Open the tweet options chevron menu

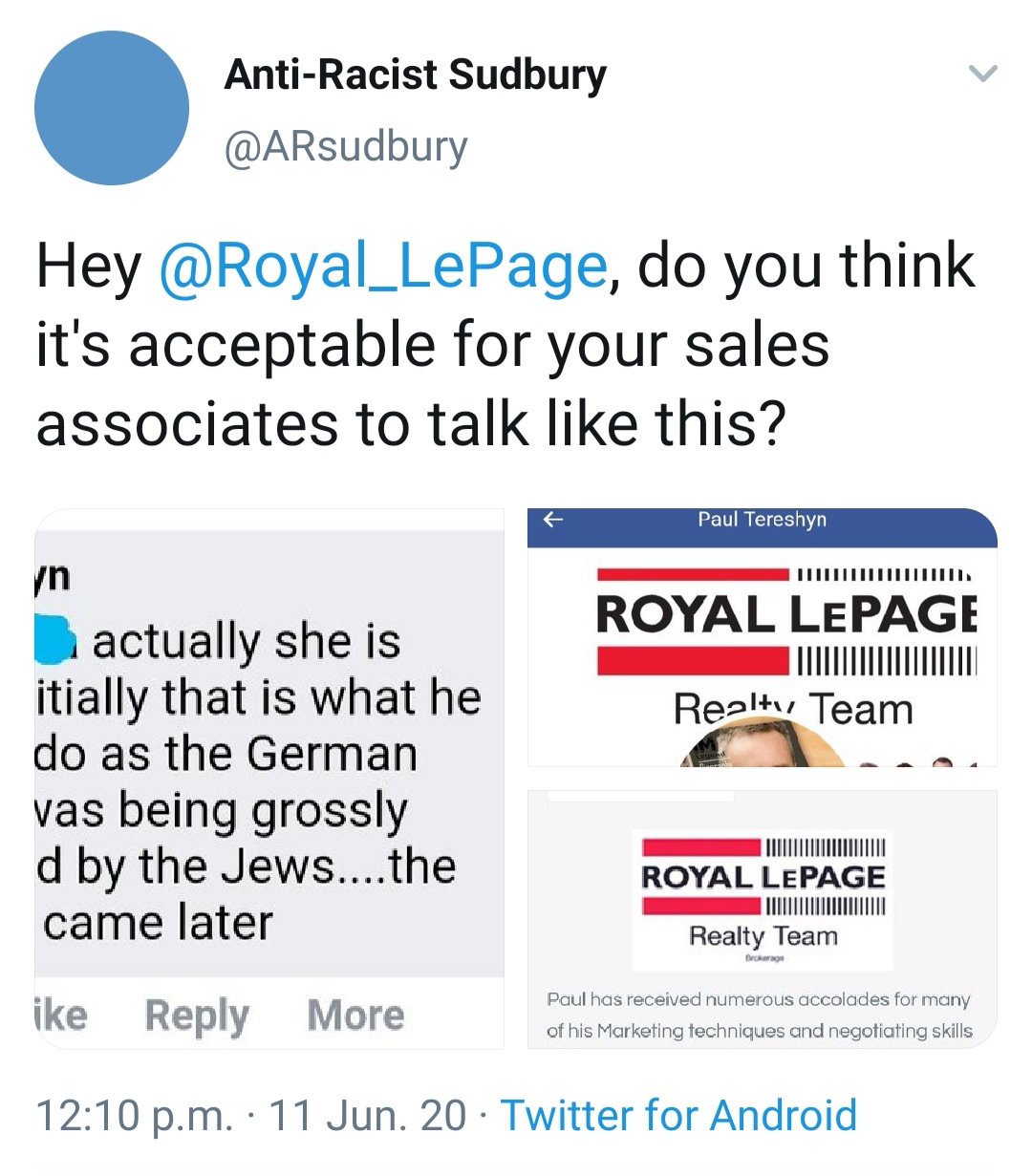point(982,74)
